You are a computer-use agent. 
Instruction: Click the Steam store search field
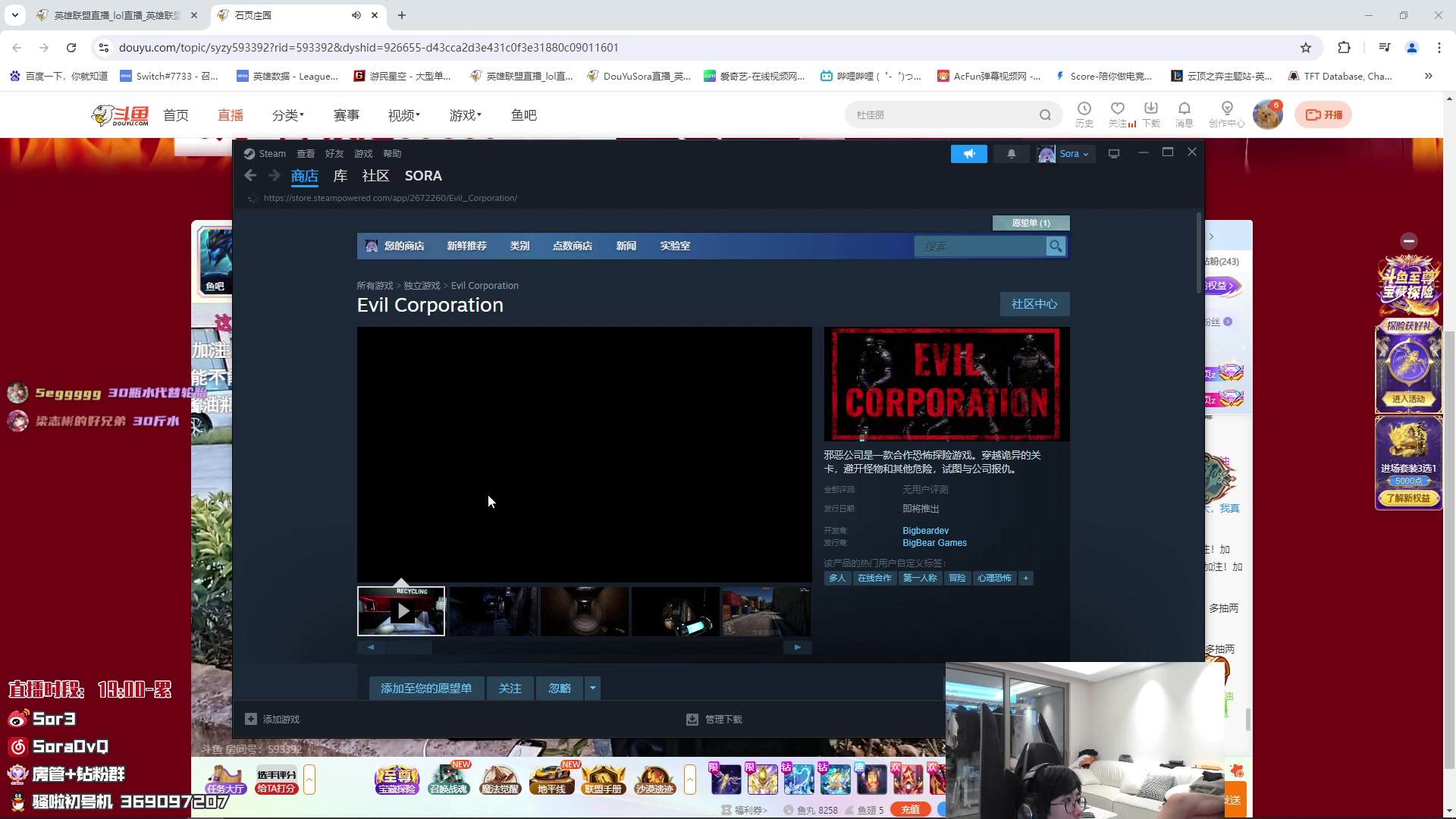(x=980, y=246)
